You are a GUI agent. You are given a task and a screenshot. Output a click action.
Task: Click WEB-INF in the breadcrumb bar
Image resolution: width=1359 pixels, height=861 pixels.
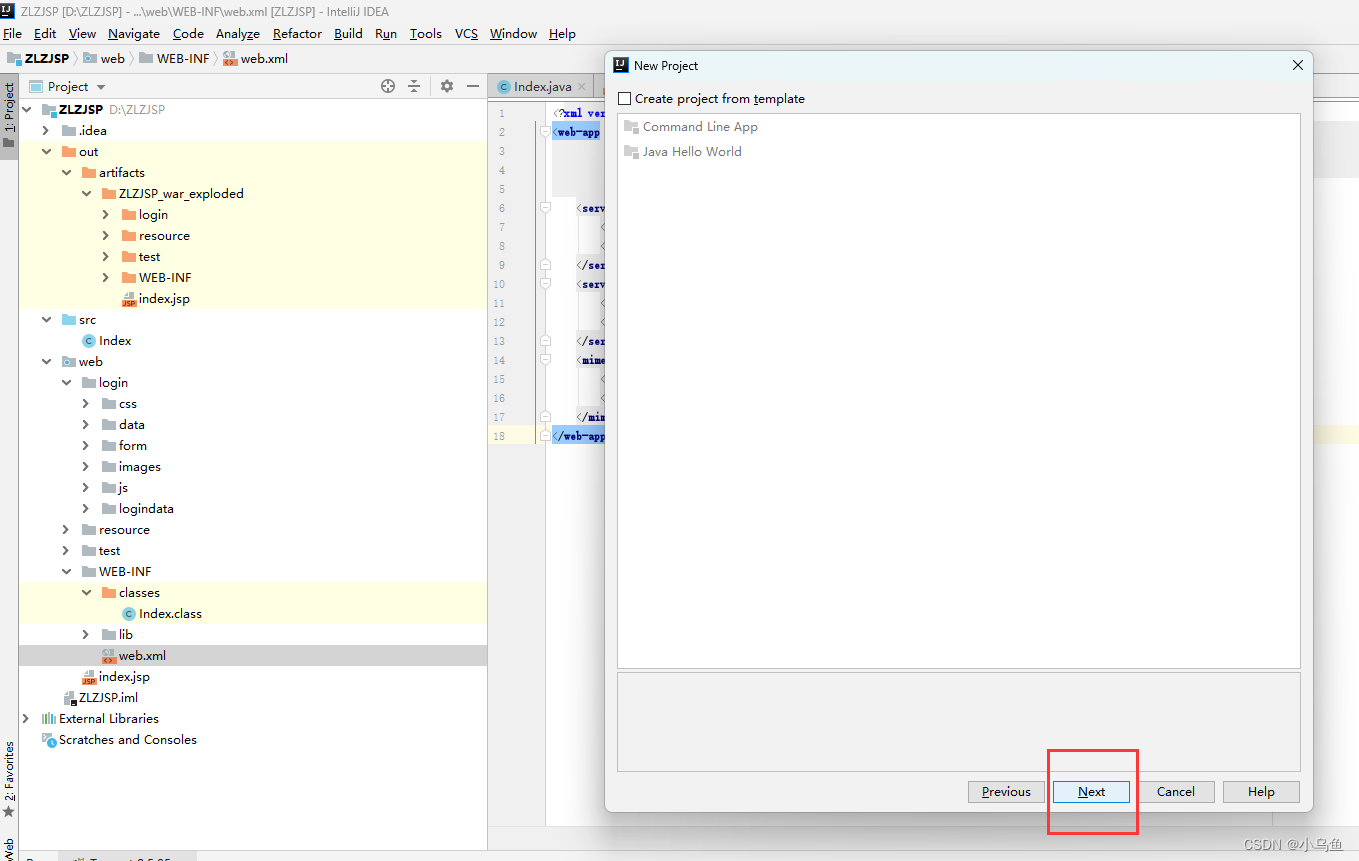click(x=183, y=59)
